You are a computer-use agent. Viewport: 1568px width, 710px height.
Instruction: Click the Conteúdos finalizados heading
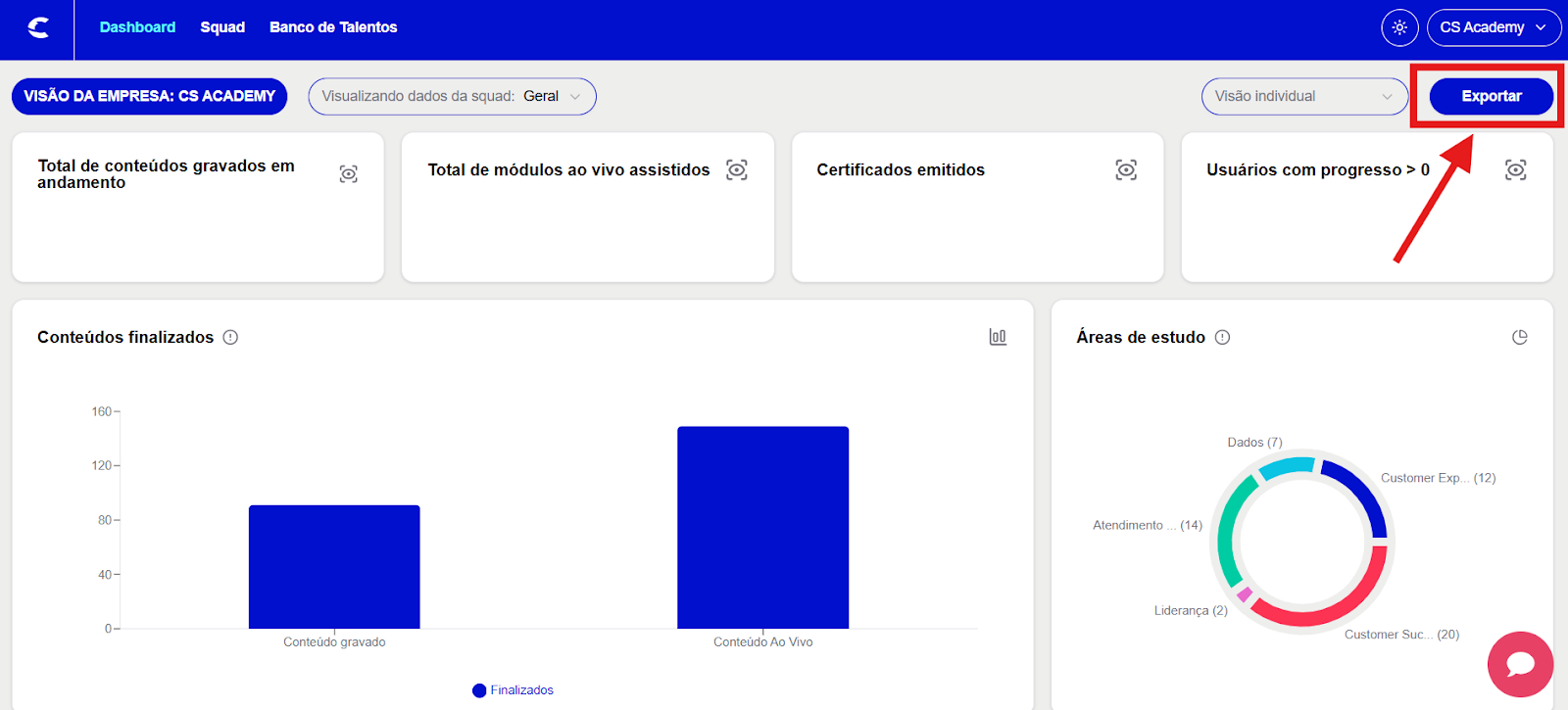pos(125,337)
